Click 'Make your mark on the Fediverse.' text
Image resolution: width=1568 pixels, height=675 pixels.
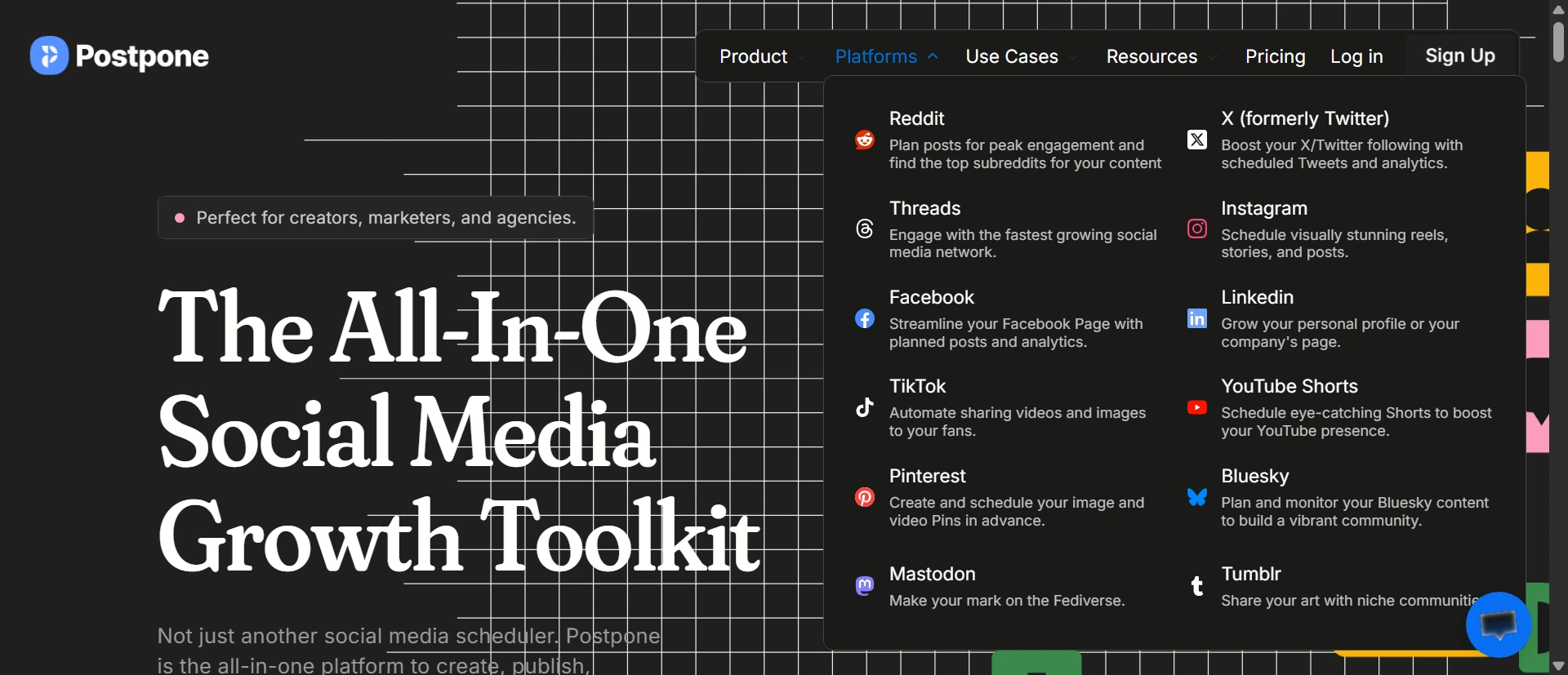(x=1007, y=601)
